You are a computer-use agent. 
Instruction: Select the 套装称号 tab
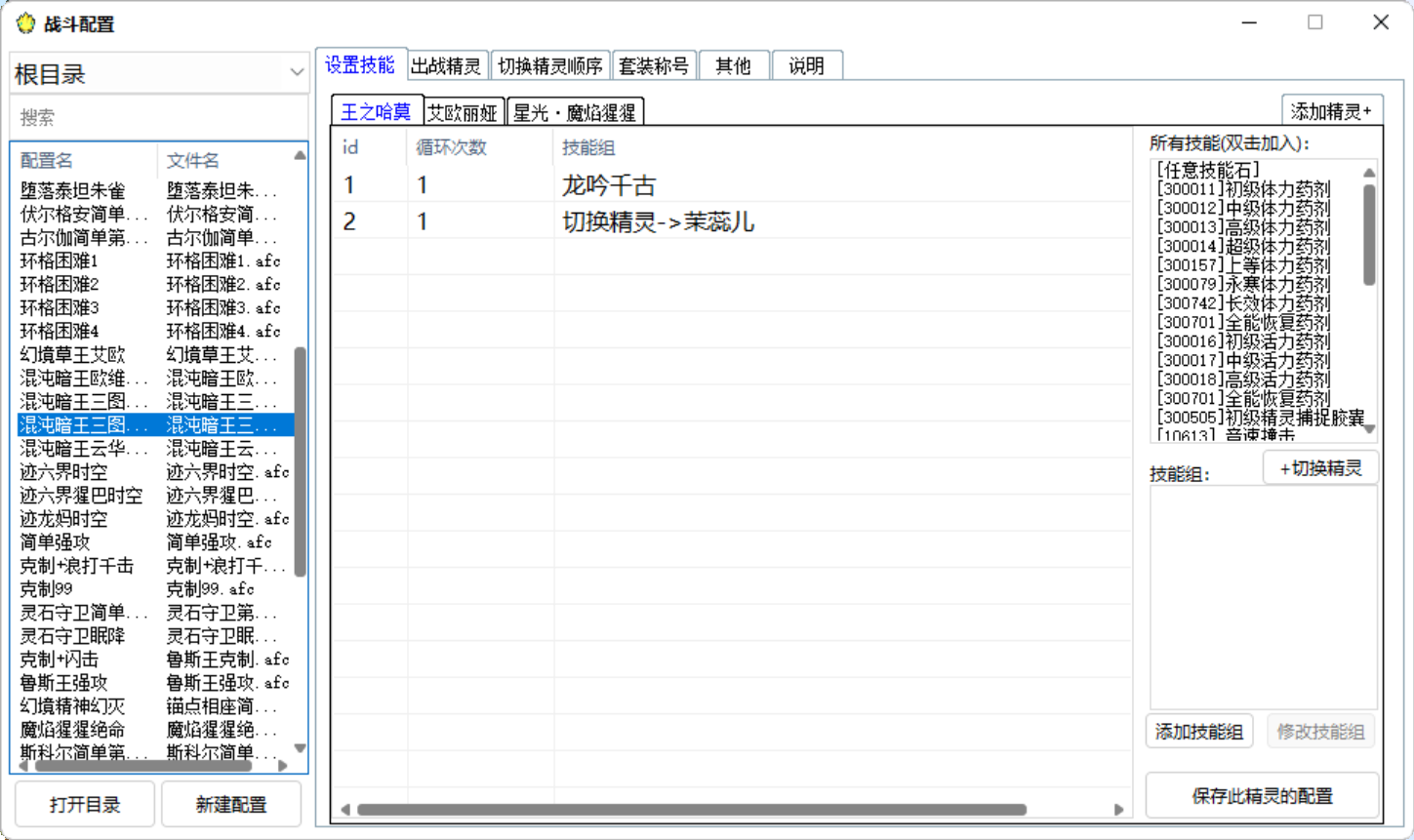click(x=654, y=66)
